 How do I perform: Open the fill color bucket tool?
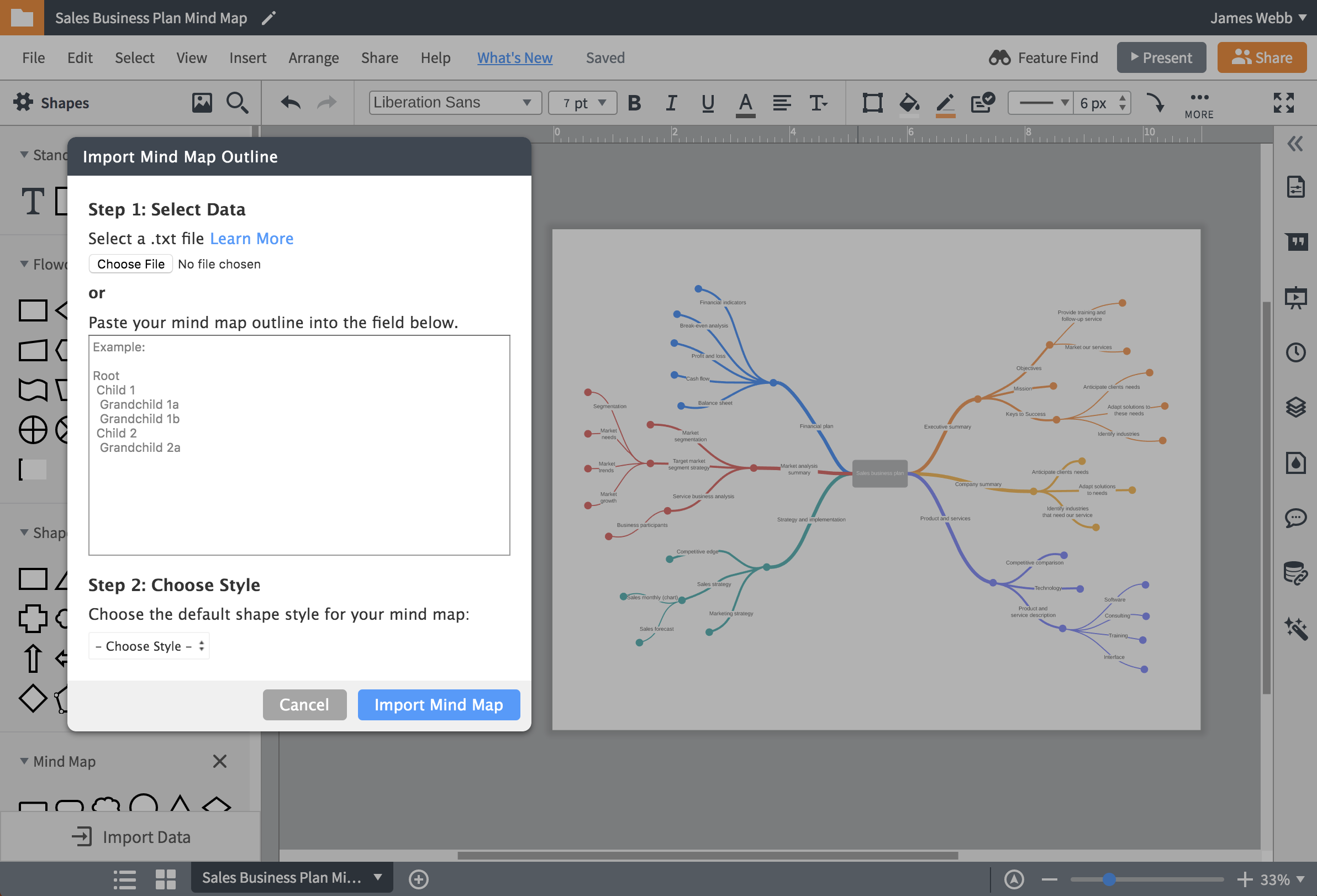[x=908, y=103]
